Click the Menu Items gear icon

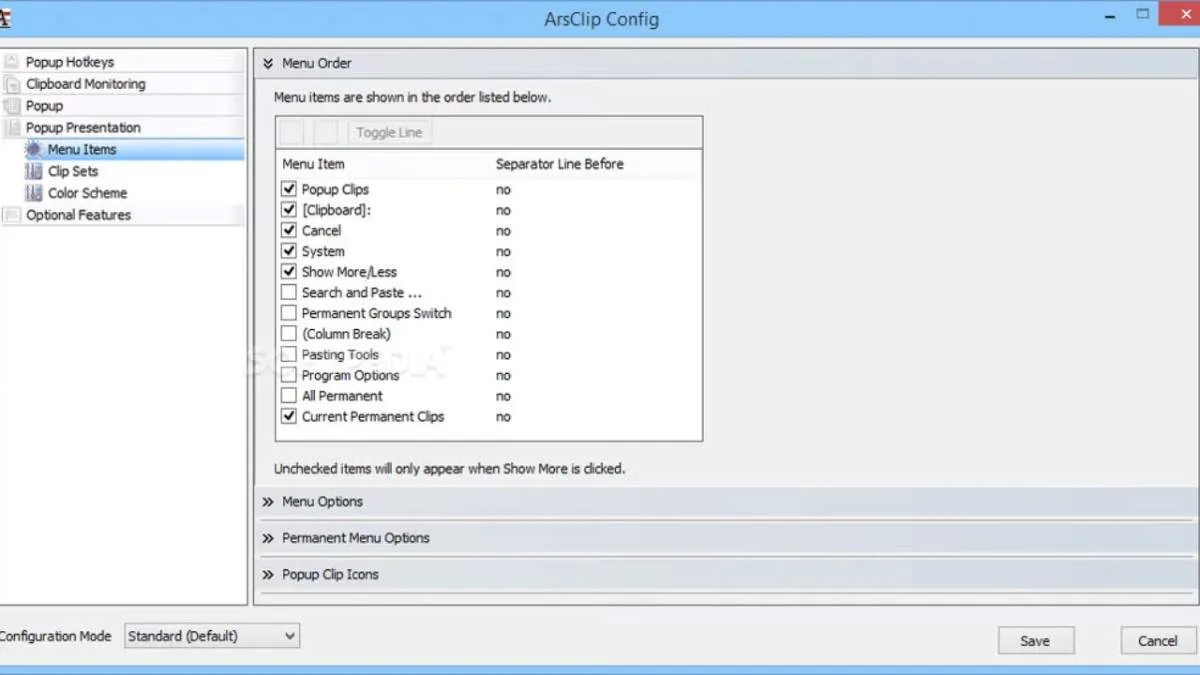click(34, 149)
